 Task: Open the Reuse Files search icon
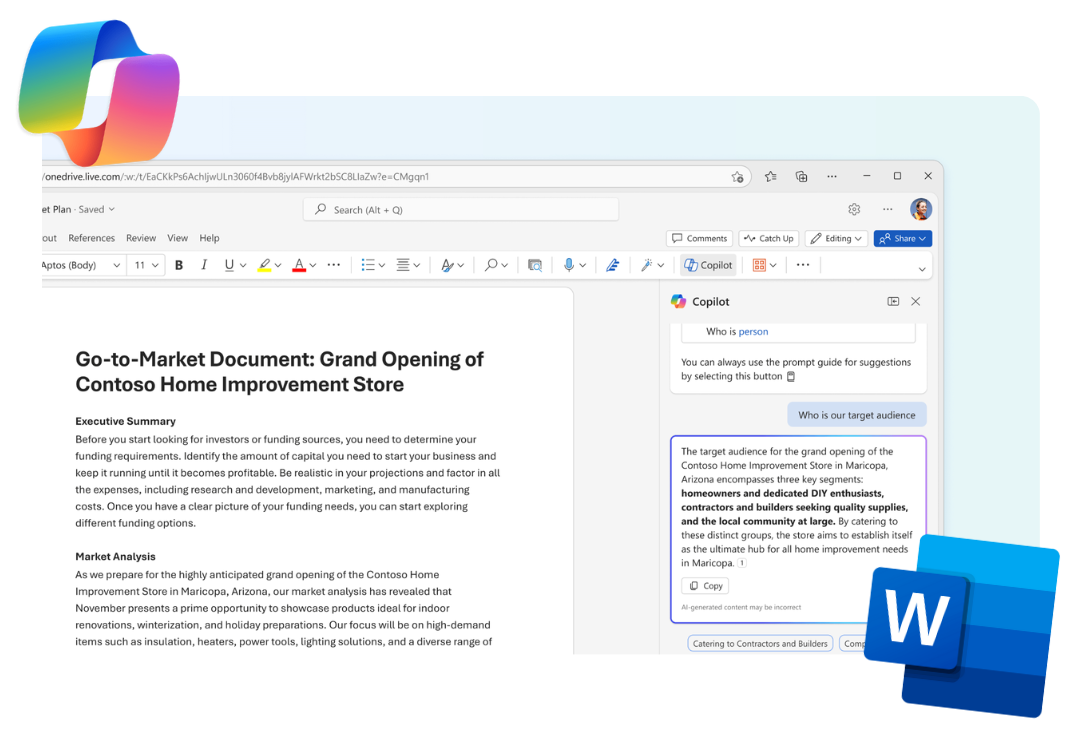534,265
